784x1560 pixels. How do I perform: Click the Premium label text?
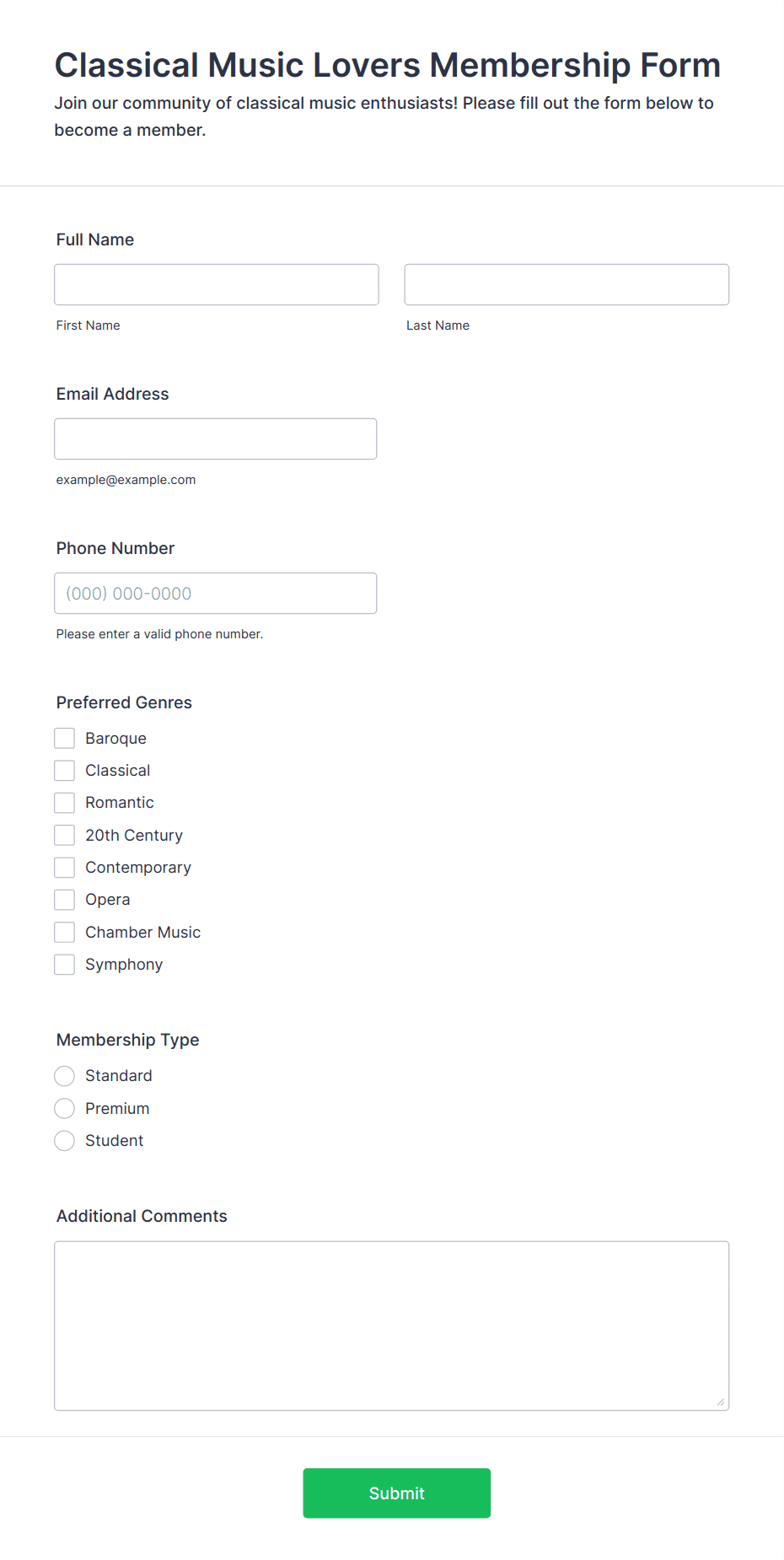[x=117, y=1108]
